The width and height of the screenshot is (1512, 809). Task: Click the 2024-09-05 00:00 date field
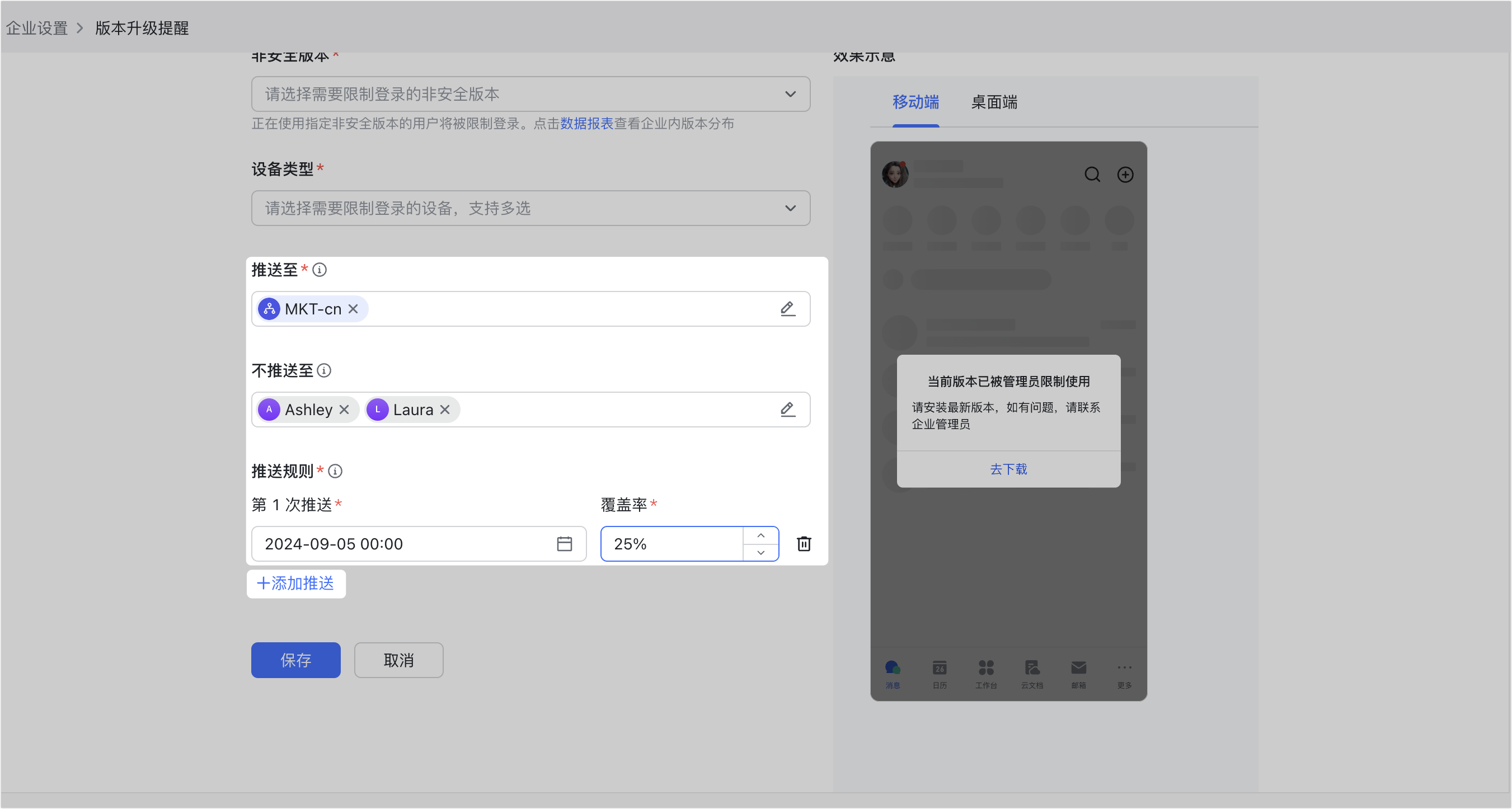tap(419, 544)
